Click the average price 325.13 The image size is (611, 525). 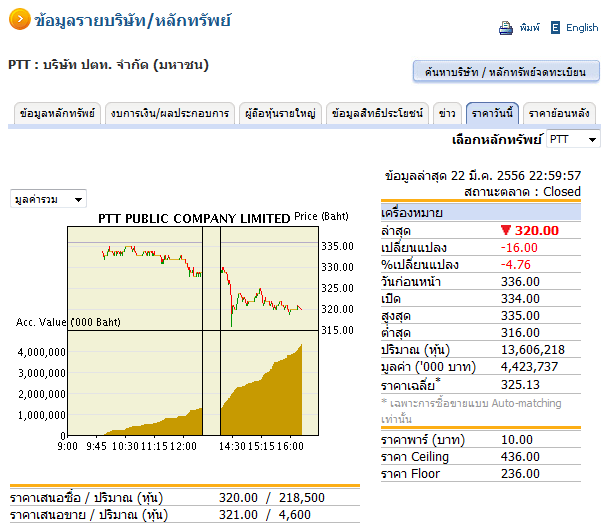tap(520, 385)
